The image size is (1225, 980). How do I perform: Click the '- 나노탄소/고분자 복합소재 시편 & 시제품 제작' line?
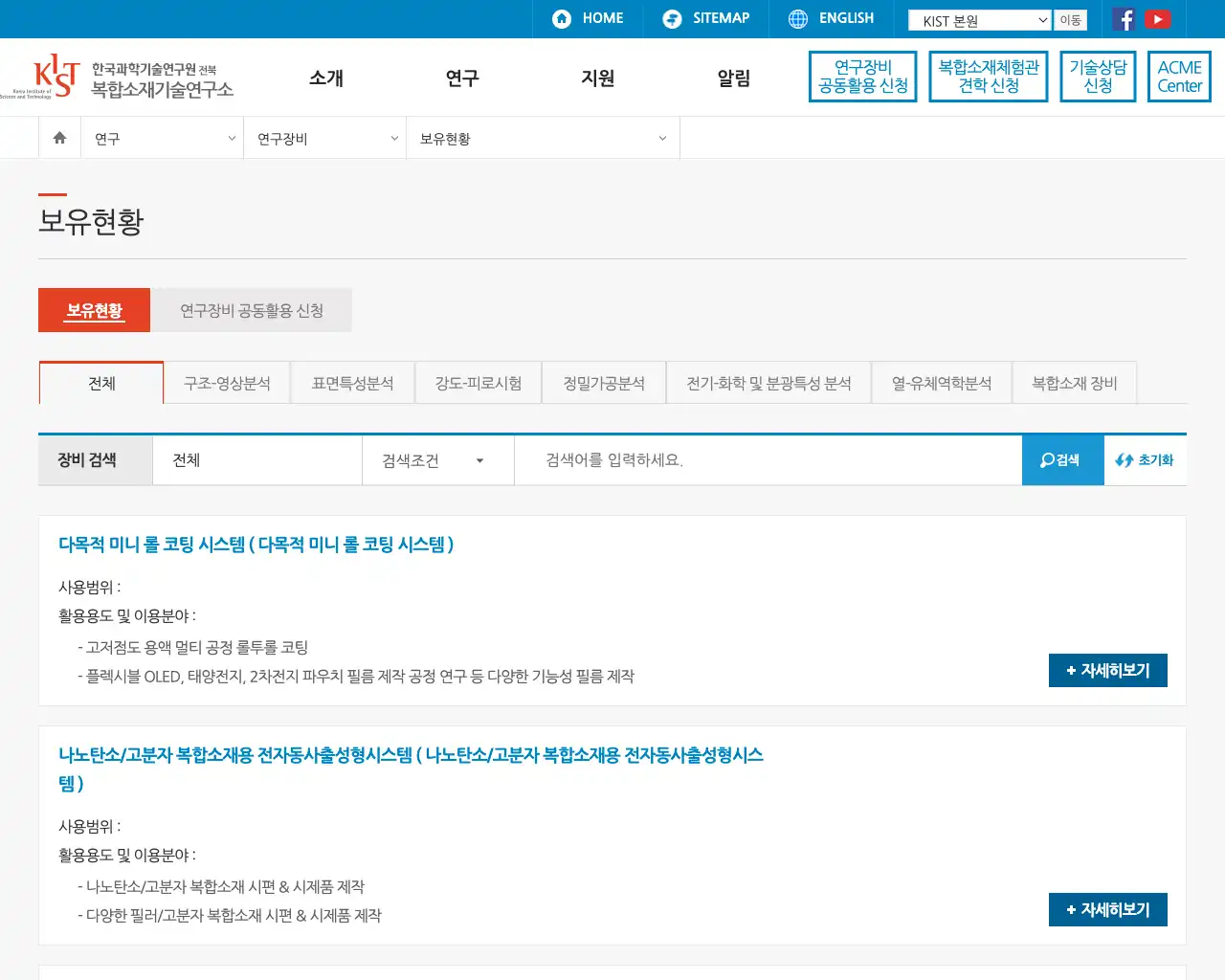click(221, 887)
